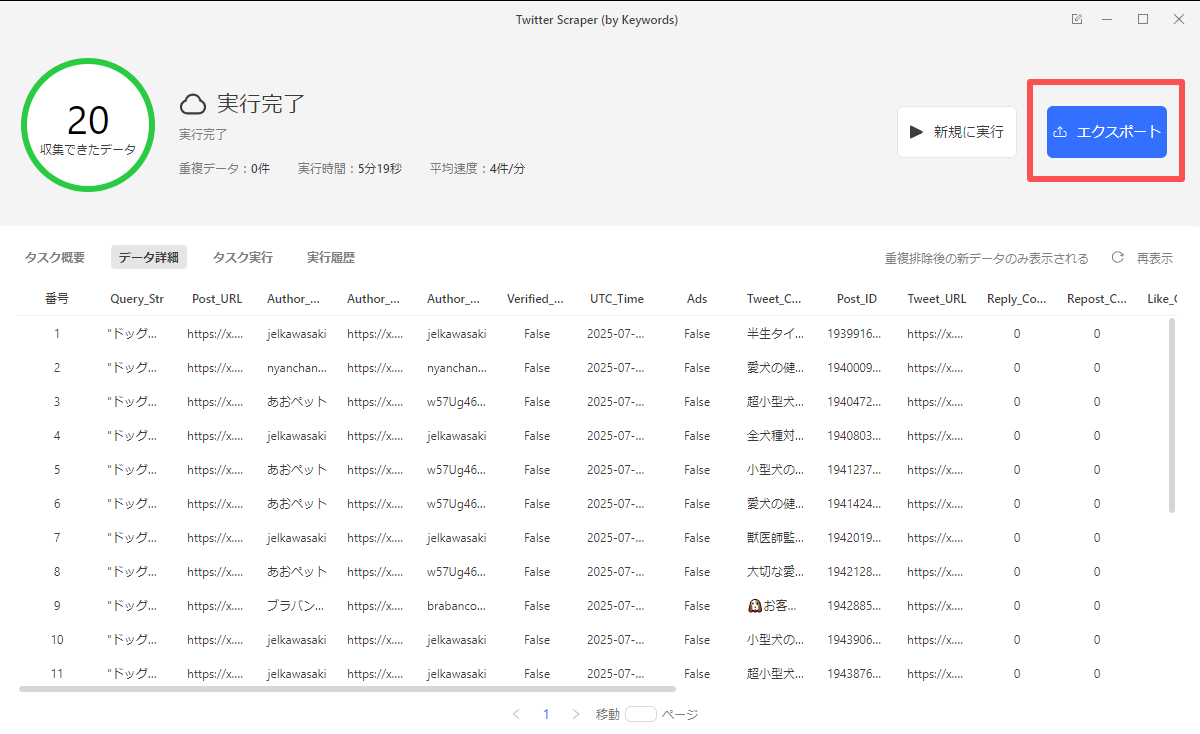This screenshot has width=1200, height=734.
Task: Click row 9 Tweet content cell
Action: [776, 606]
